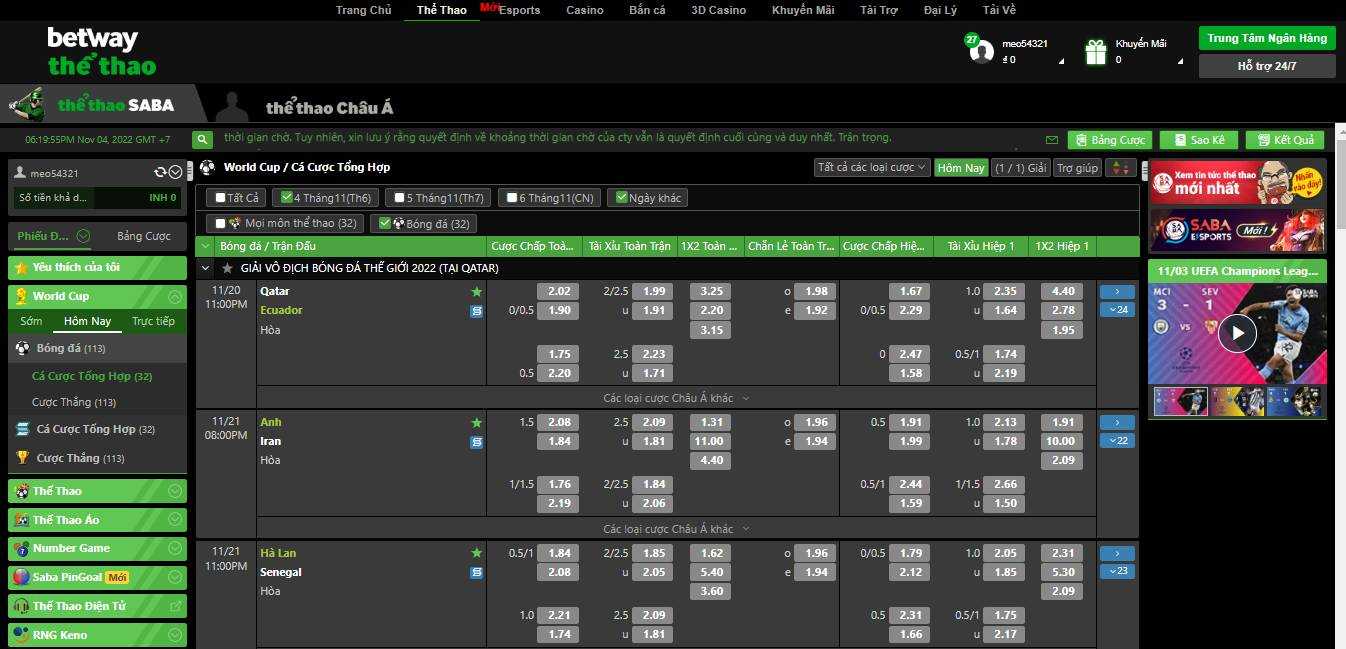Open the user avatar notification icon

(982, 51)
